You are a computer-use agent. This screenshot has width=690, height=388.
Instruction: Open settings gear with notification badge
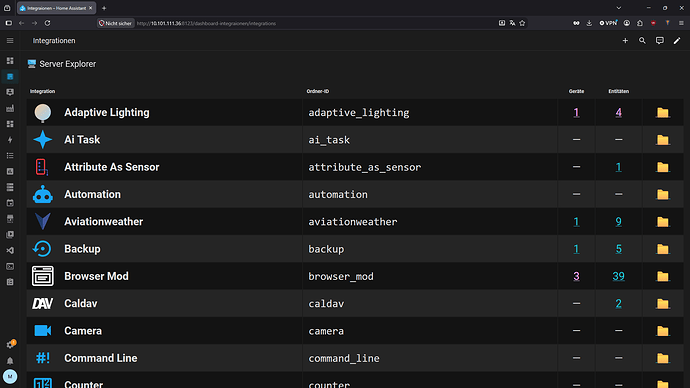10,344
